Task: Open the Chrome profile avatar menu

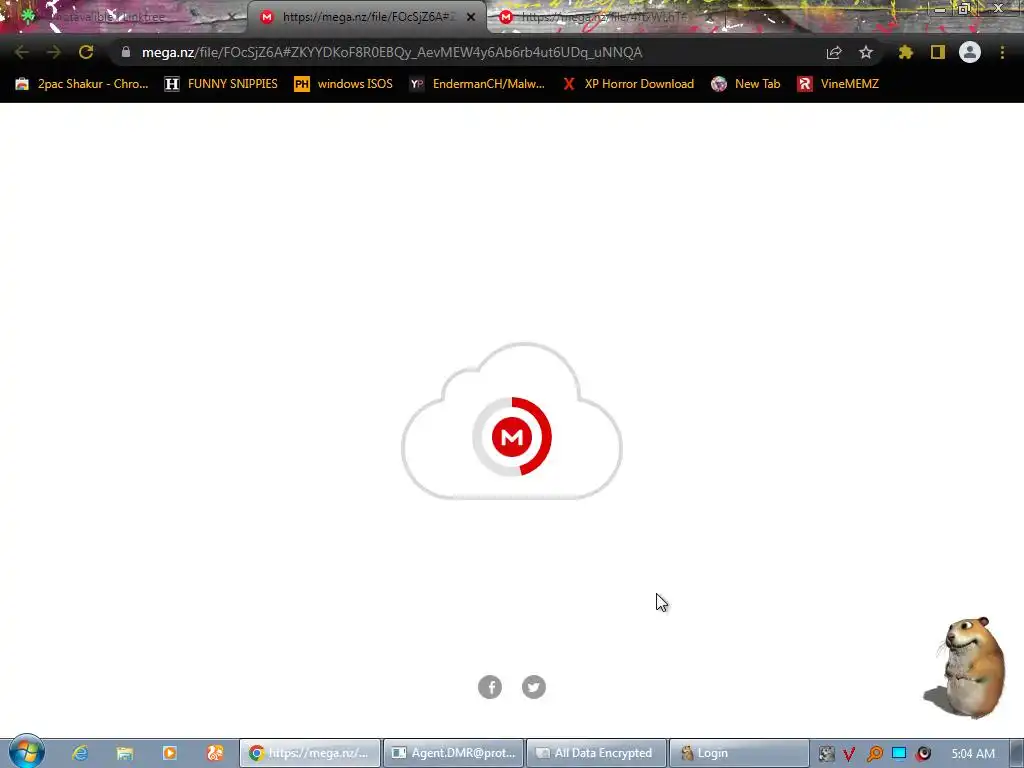Action: click(x=970, y=52)
